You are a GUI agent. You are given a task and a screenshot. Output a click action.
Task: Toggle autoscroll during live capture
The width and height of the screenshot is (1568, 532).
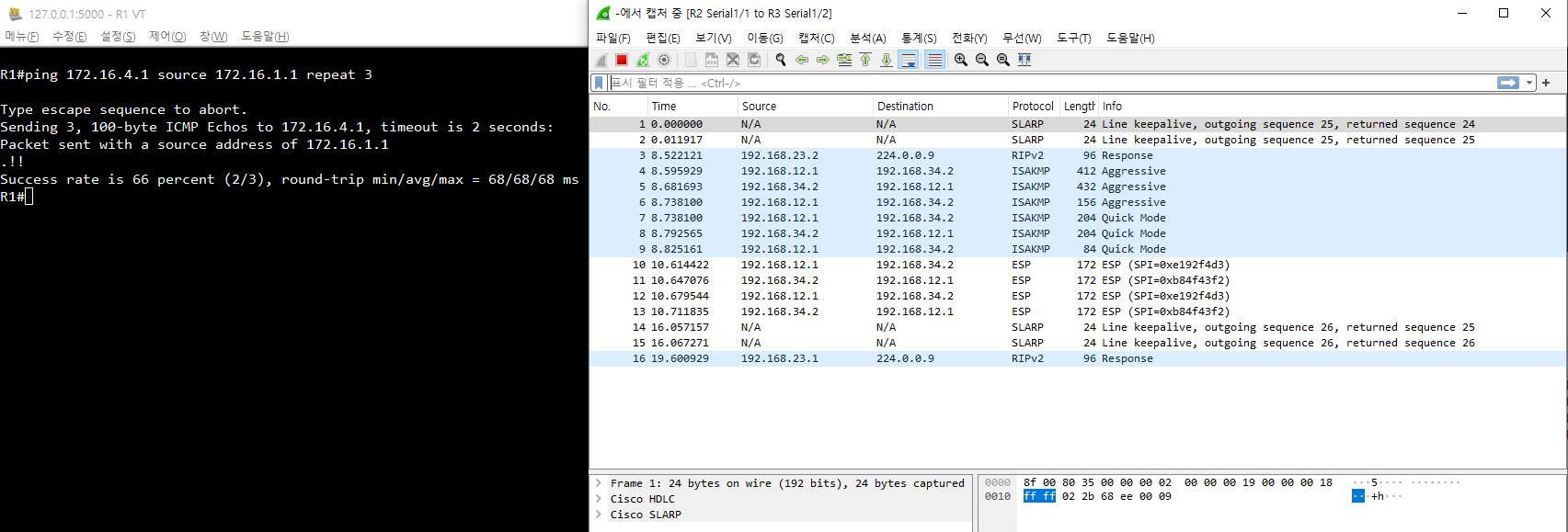(x=909, y=60)
